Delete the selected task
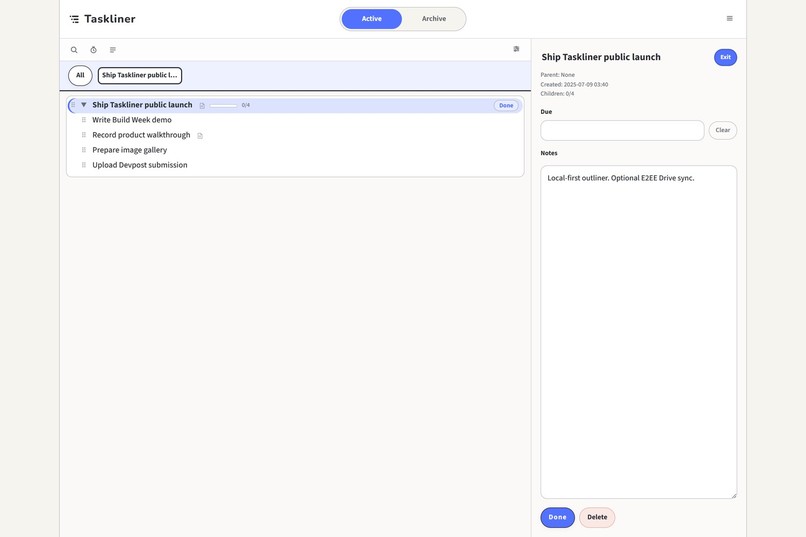Viewport: 806px width, 537px height. (x=597, y=517)
